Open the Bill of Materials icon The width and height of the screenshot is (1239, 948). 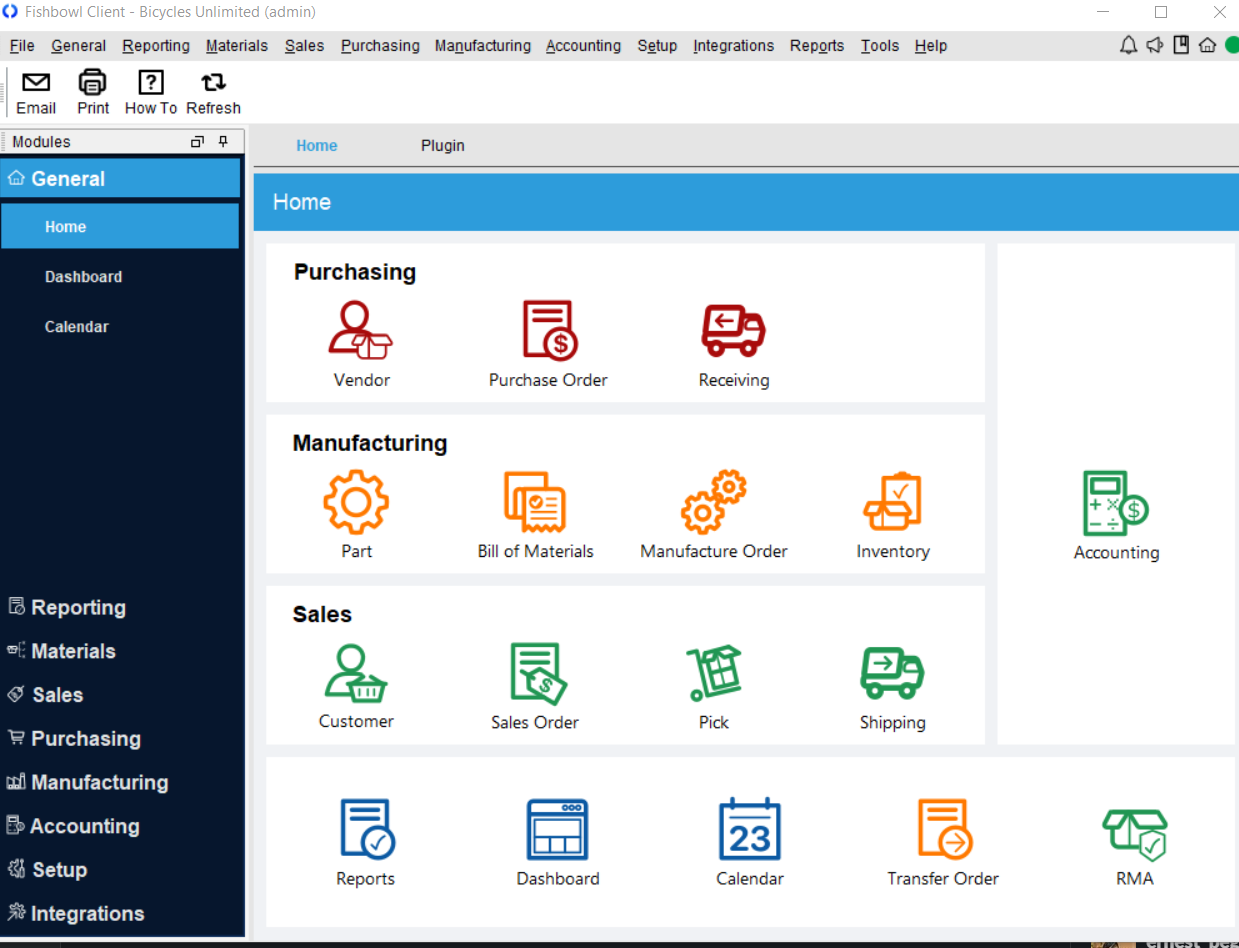pyautogui.click(x=535, y=502)
